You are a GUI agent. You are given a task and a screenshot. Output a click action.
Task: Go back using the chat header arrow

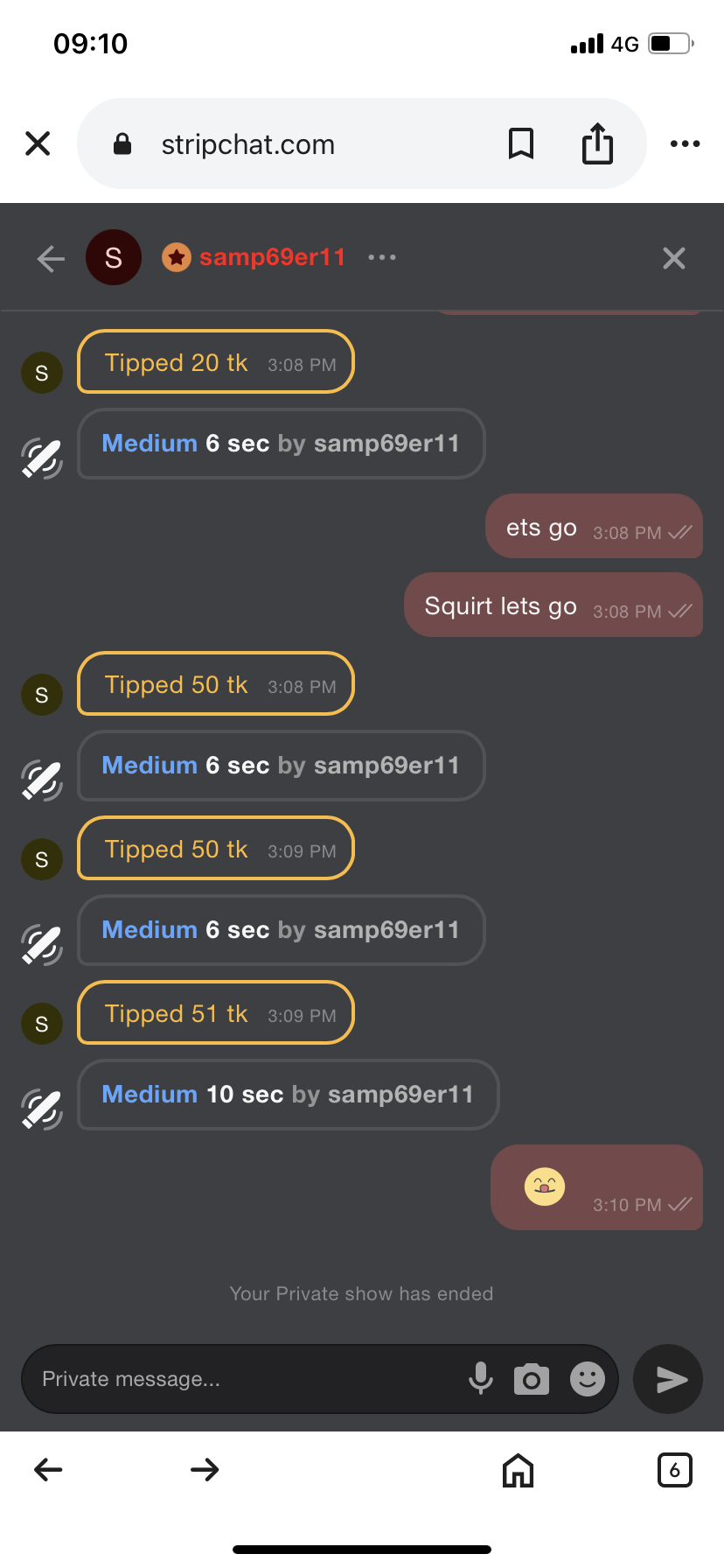pyautogui.click(x=51, y=258)
